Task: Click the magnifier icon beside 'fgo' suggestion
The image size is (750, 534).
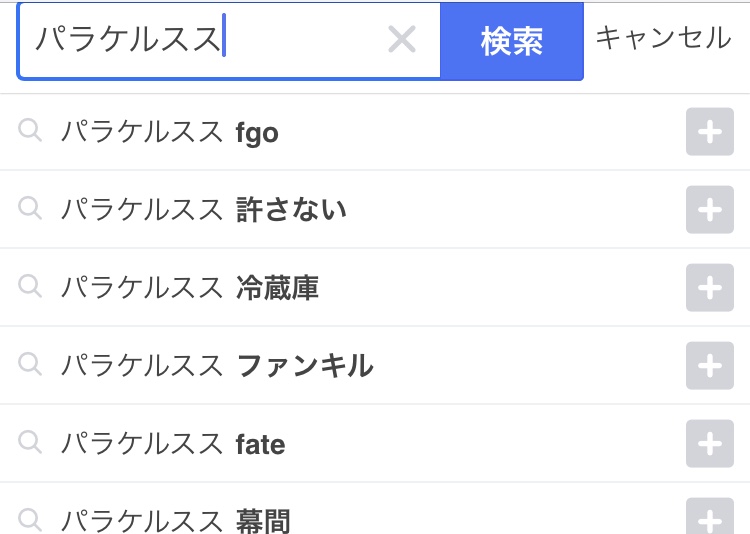Action: click(31, 130)
